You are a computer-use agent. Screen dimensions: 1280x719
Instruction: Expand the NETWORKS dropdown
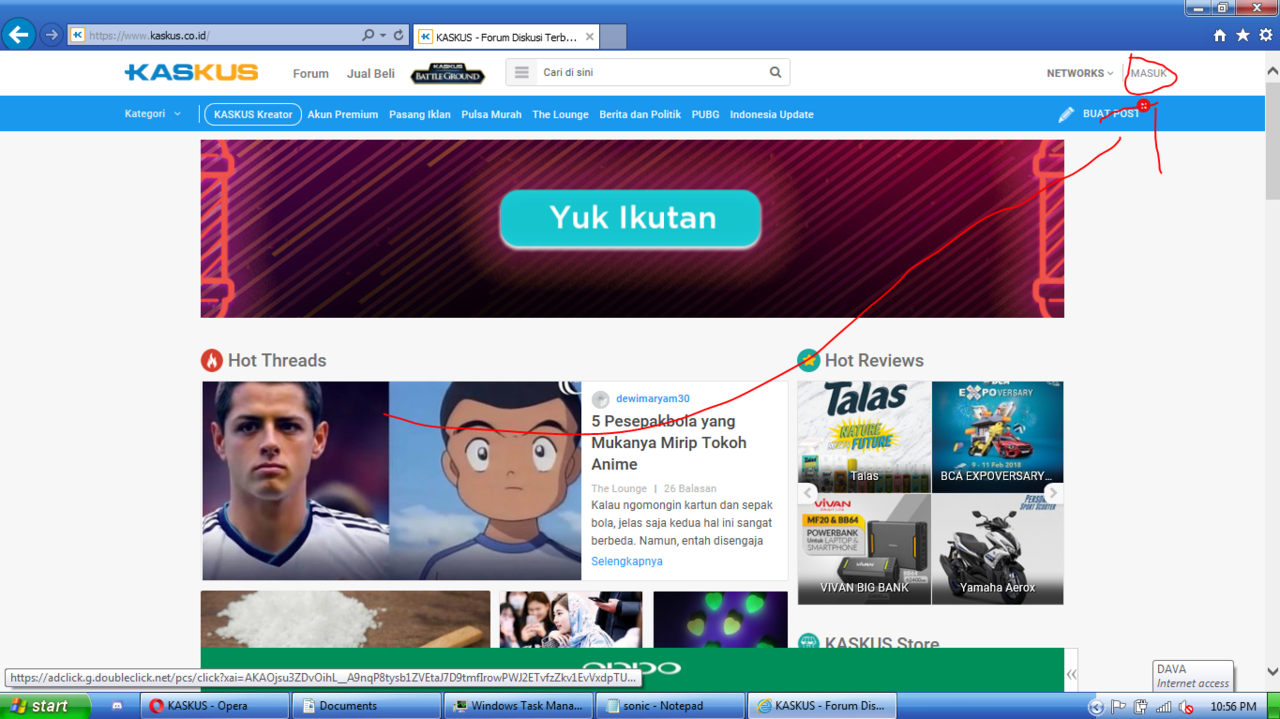tap(1080, 73)
